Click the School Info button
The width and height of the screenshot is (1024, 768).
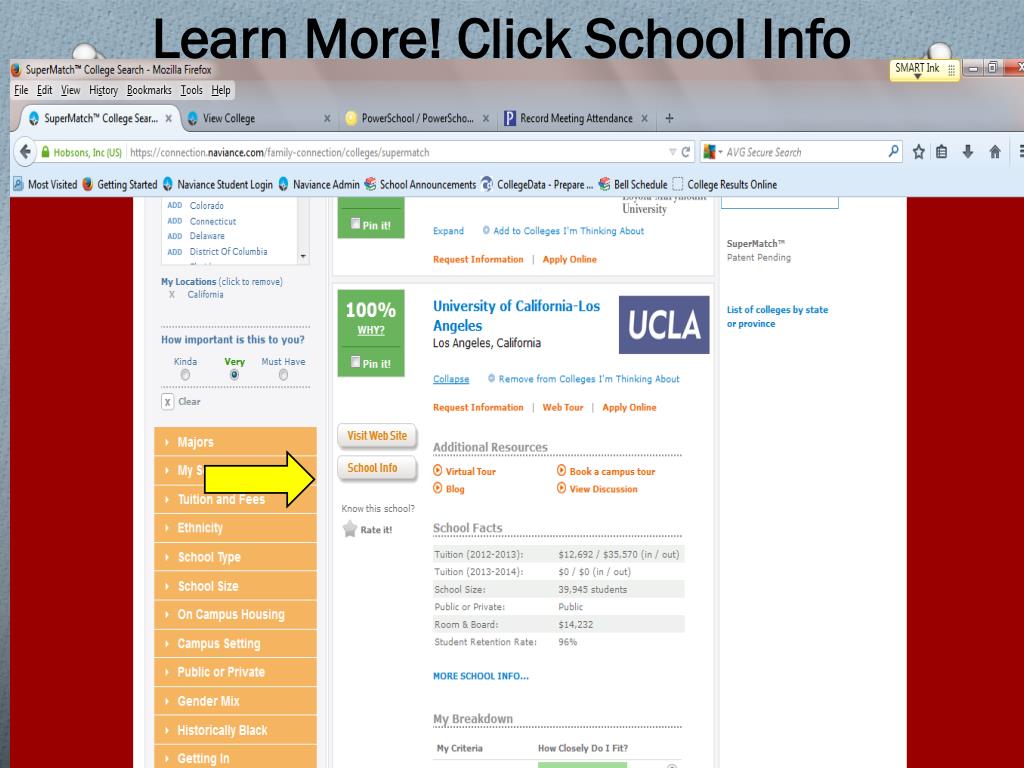(377, 468)
